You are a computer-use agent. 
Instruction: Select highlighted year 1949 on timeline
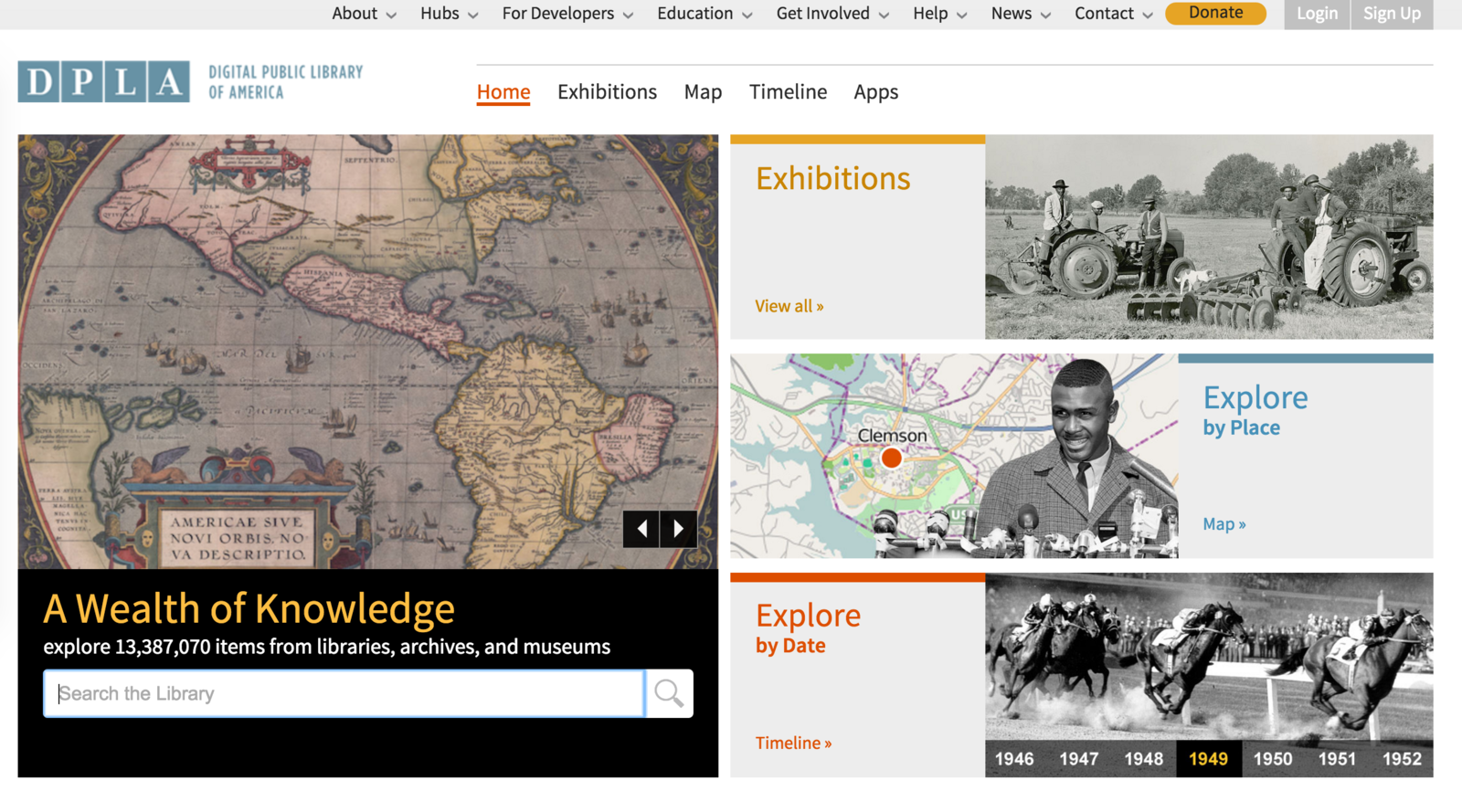tap(1208, 759)
